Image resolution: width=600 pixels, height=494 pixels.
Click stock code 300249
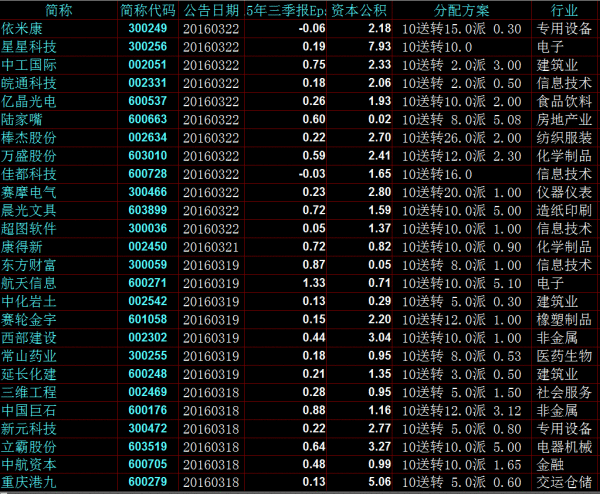pyautogui.click(x=148, y=28)
